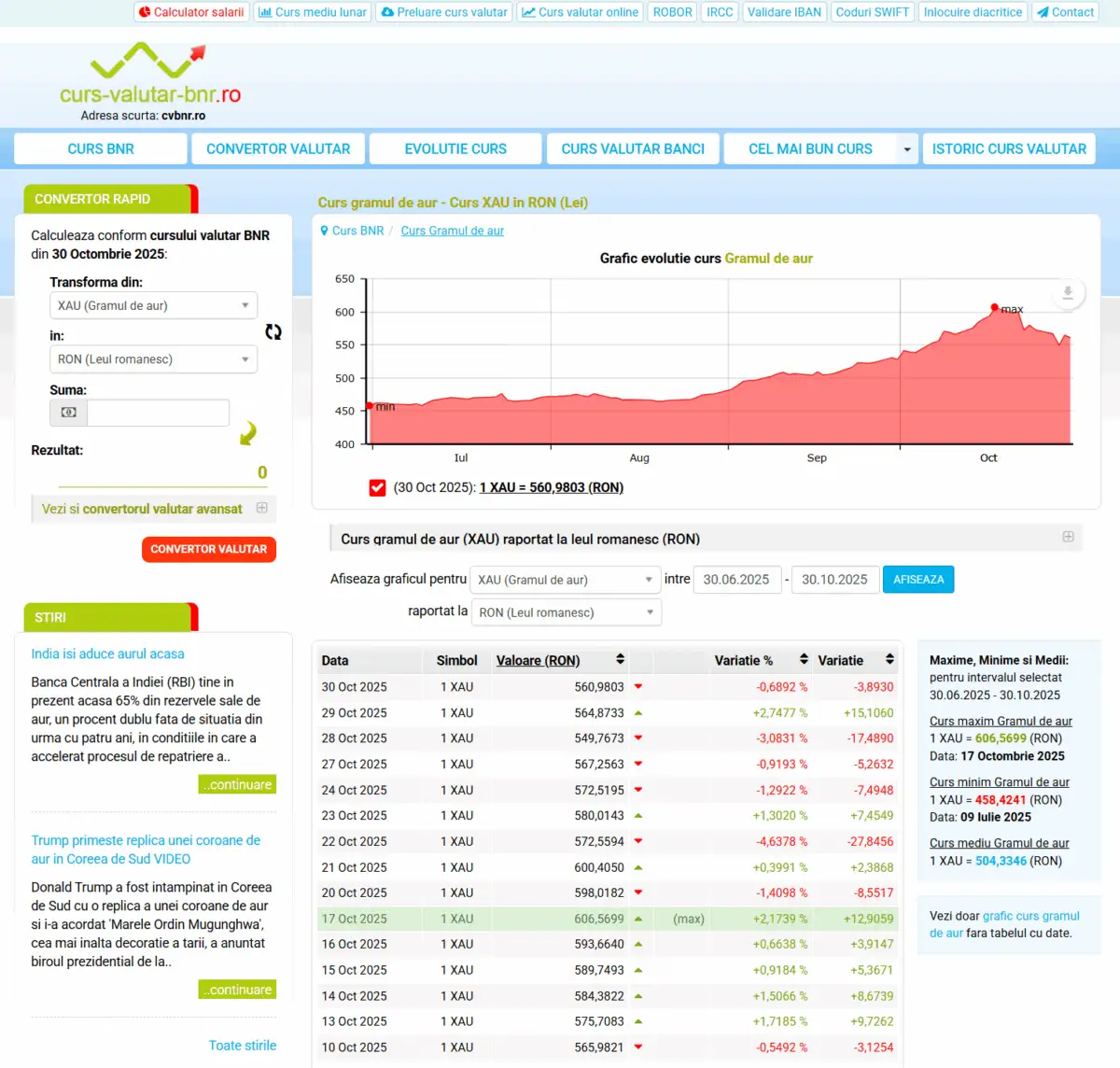Open Curs maxim Gramul de aur link
The image size is (1120, 1068).
tap(1001, 721)
